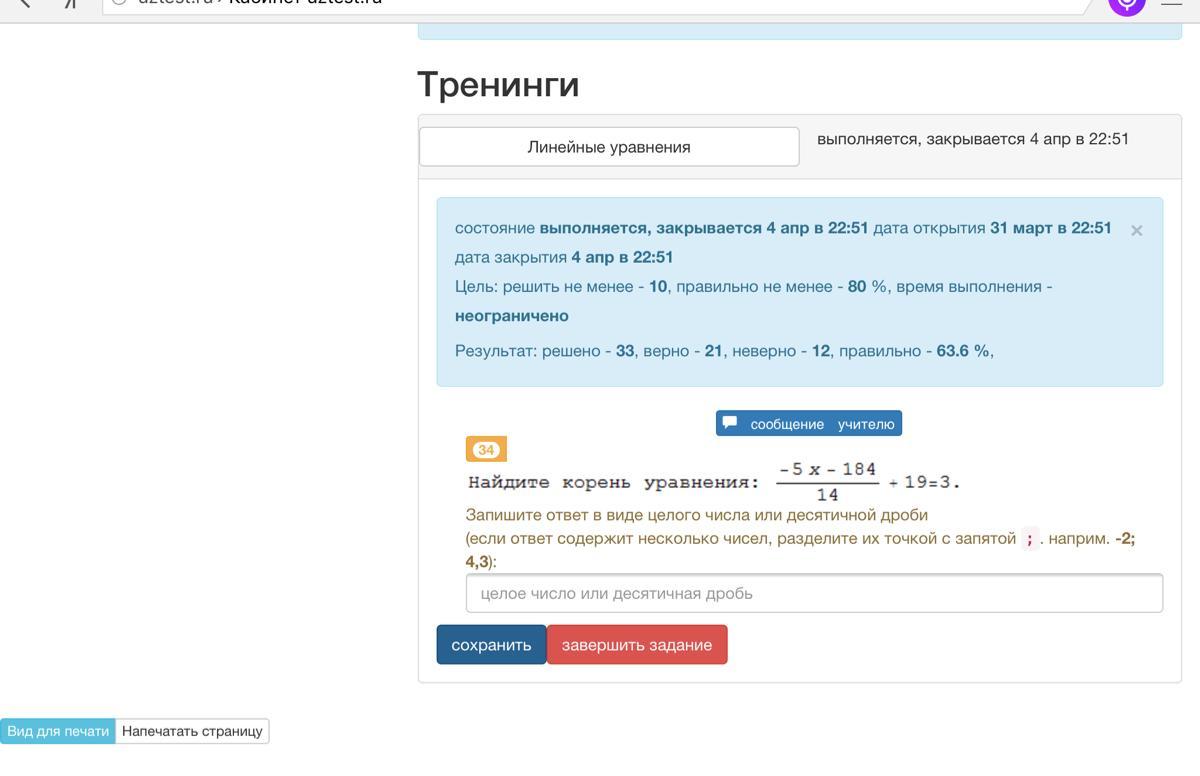The image size is (1200, 776).
Task: Click the equation fraction image
Action: [827, 481]
